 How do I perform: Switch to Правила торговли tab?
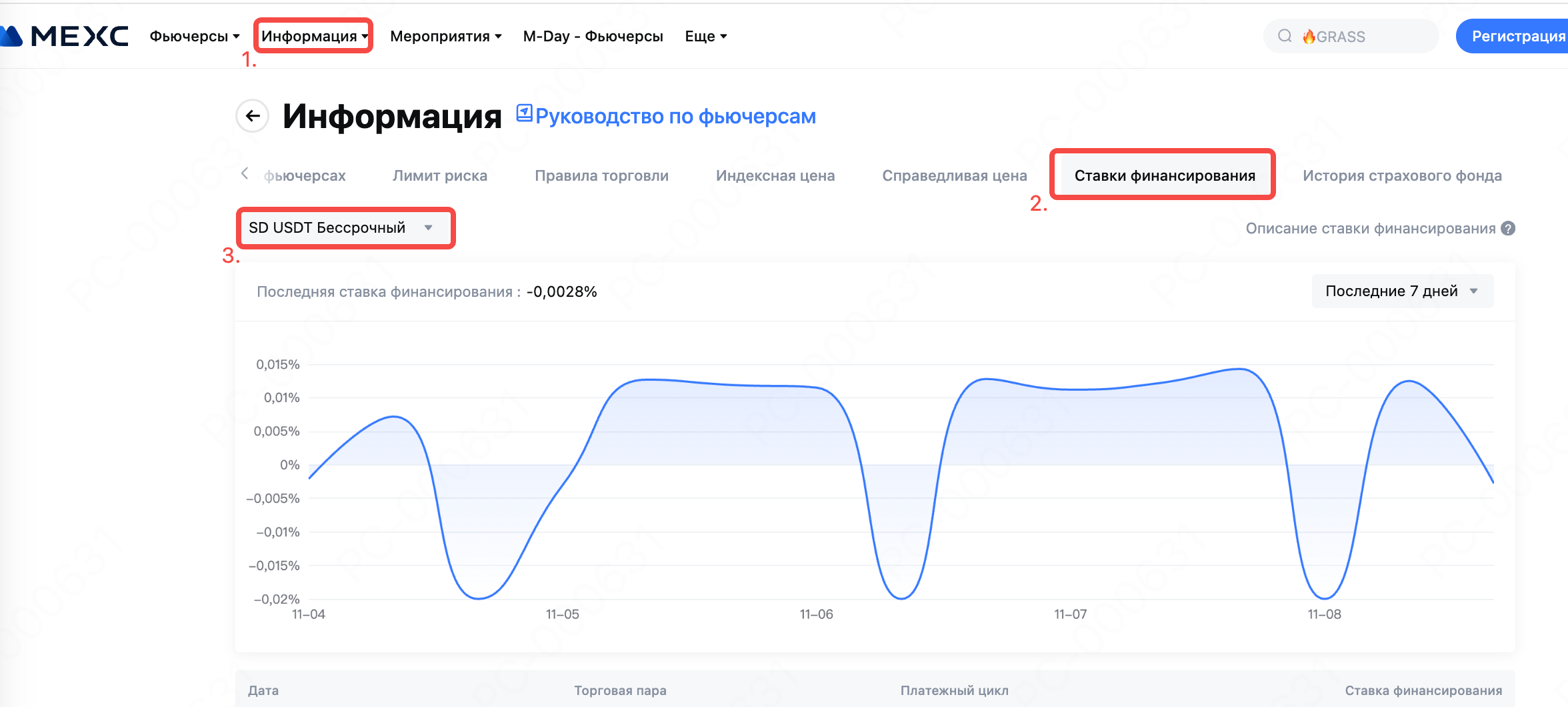[601, 176]
